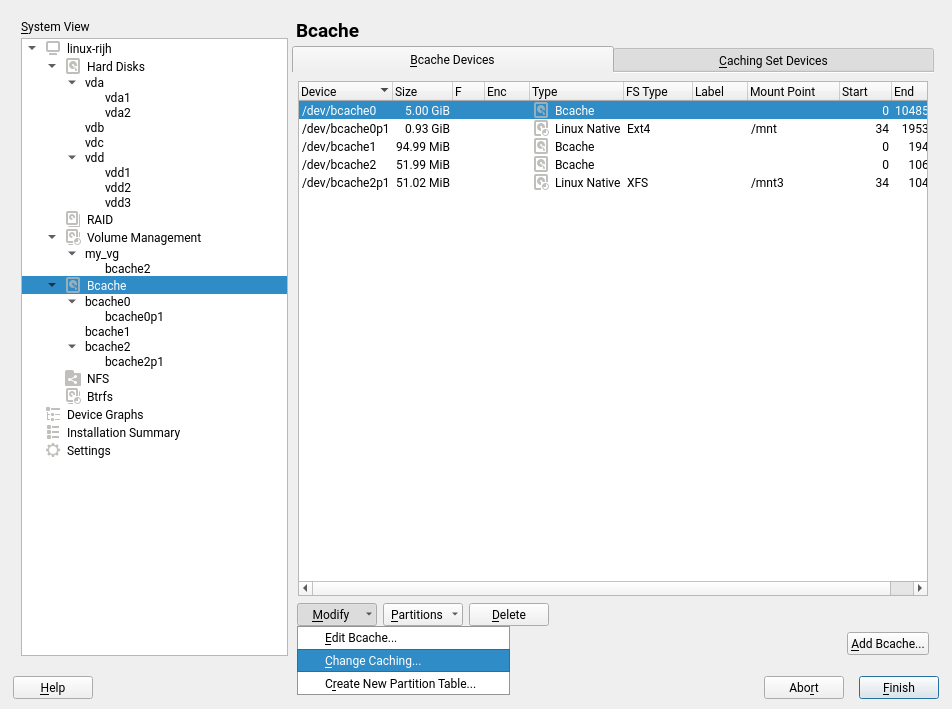Switch to the Caching Set Devices tab
The height and width of the screenshot is (709, 952).
click(x=774, y=60)
